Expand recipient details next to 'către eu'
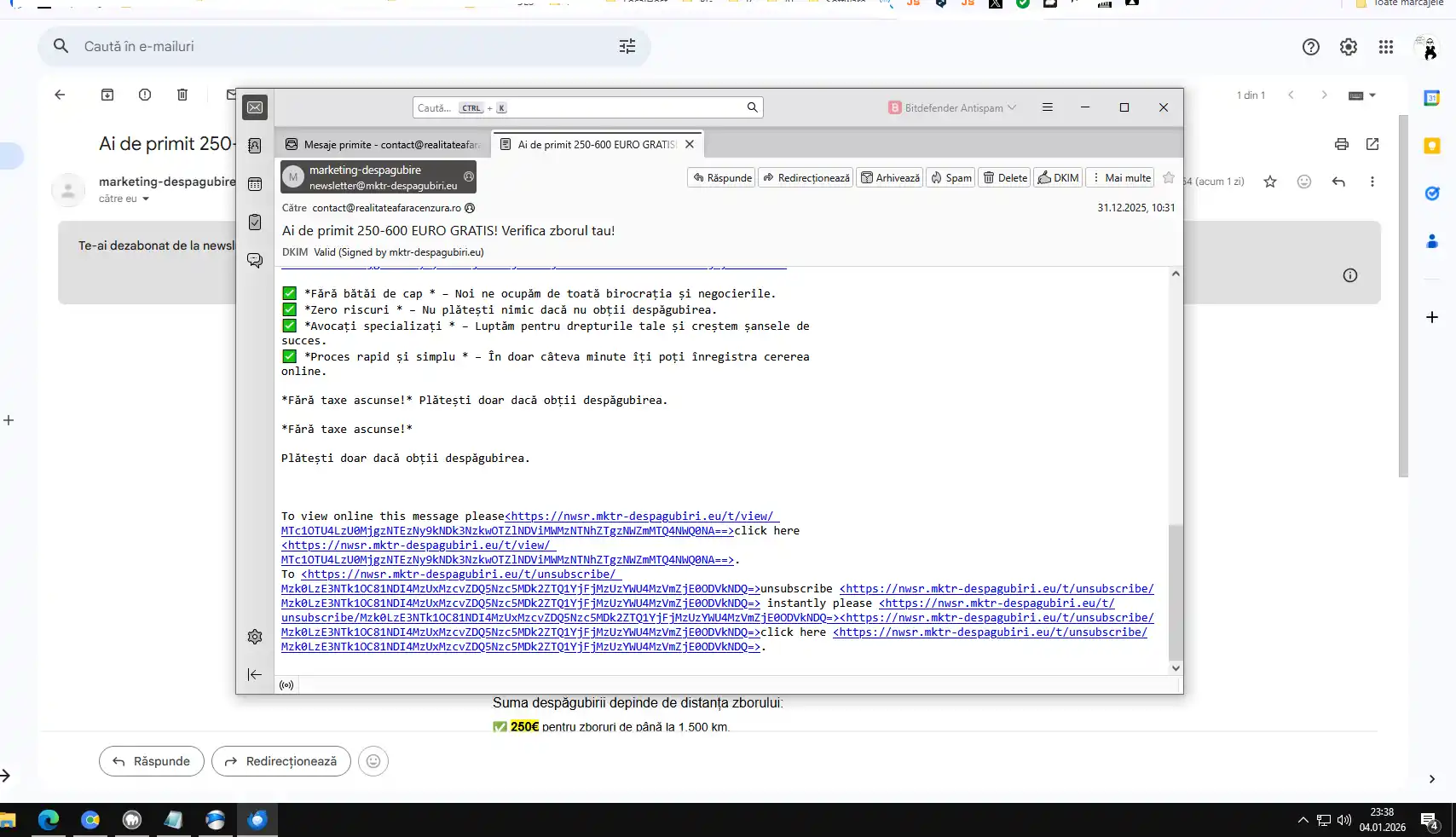1456x837 pixels. coord(146,199)
